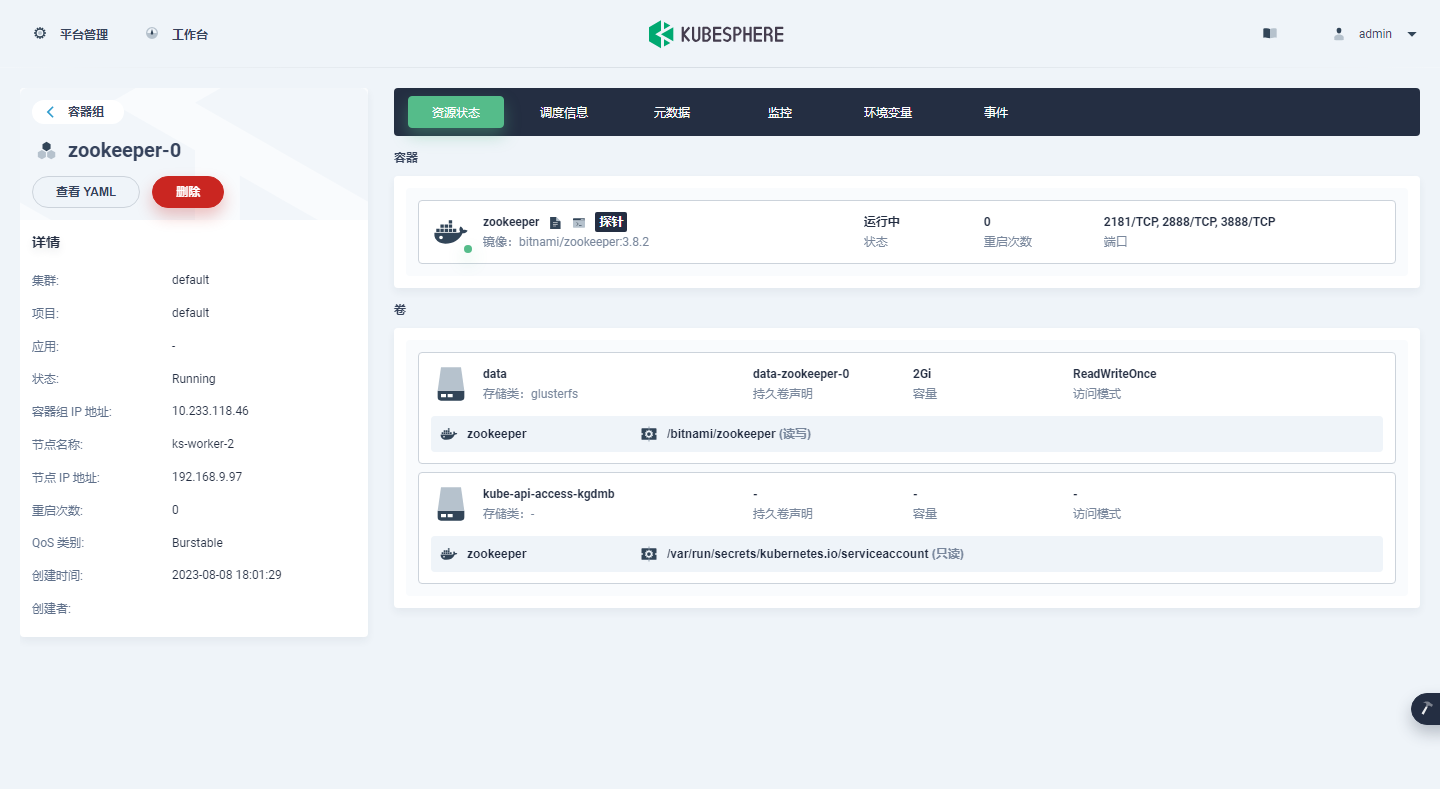Click container group IP 10.233.118.46
Image resolution: width=1440 pixels, height=789 pixels.
point(210,411)
